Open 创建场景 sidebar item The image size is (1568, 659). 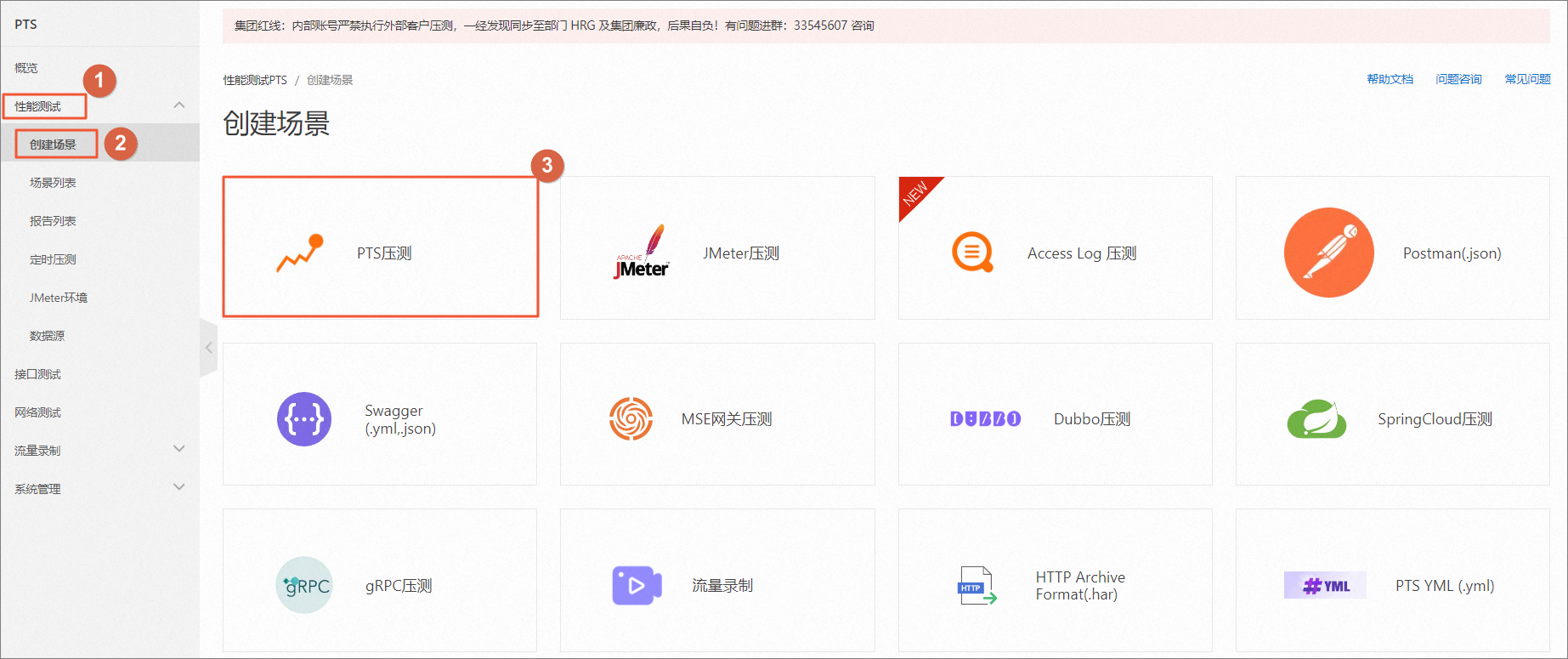click(53, 145)
